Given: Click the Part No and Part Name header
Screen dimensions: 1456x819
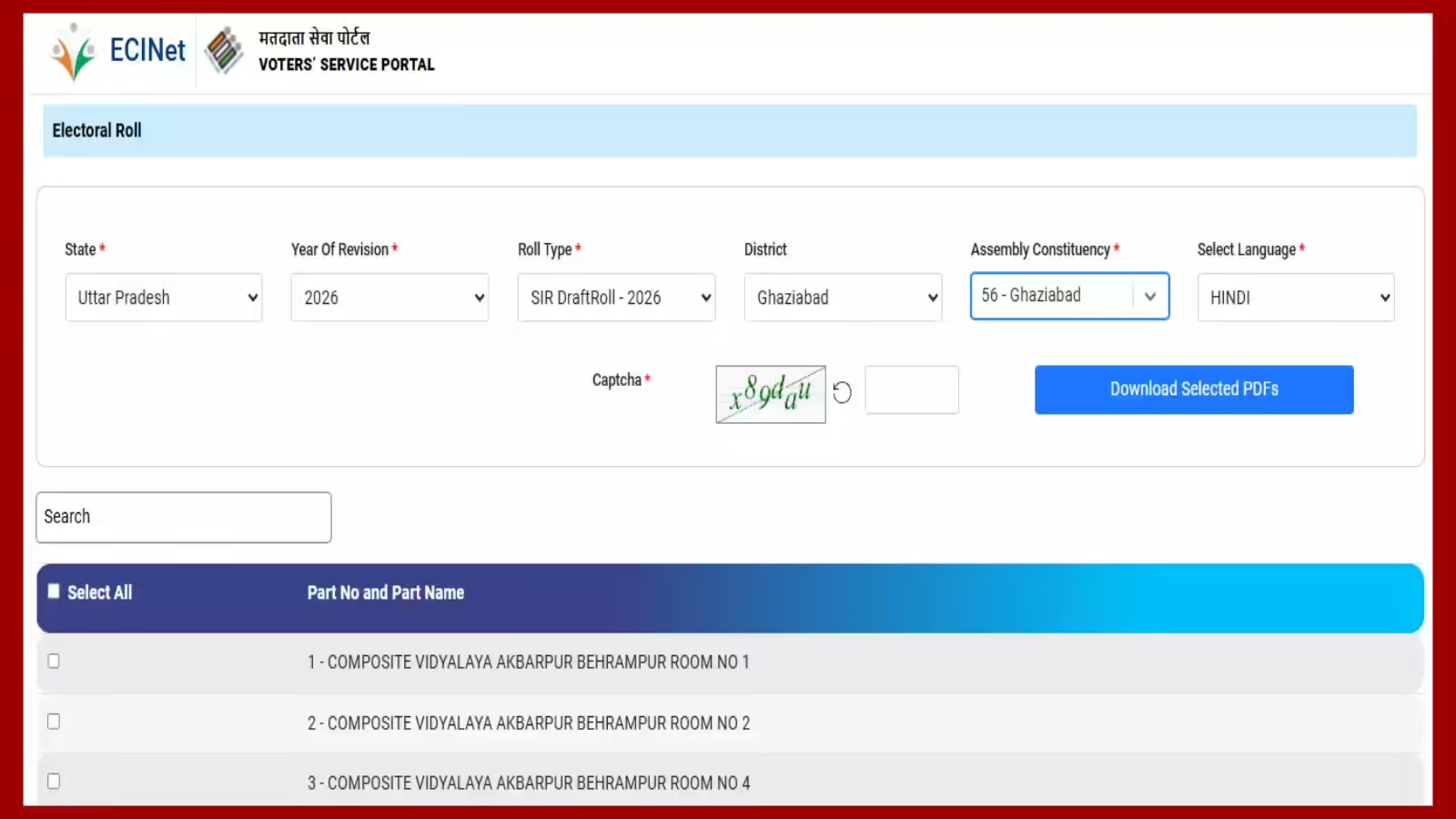Looking at the screenshot, I should click(x=386, y=592).
